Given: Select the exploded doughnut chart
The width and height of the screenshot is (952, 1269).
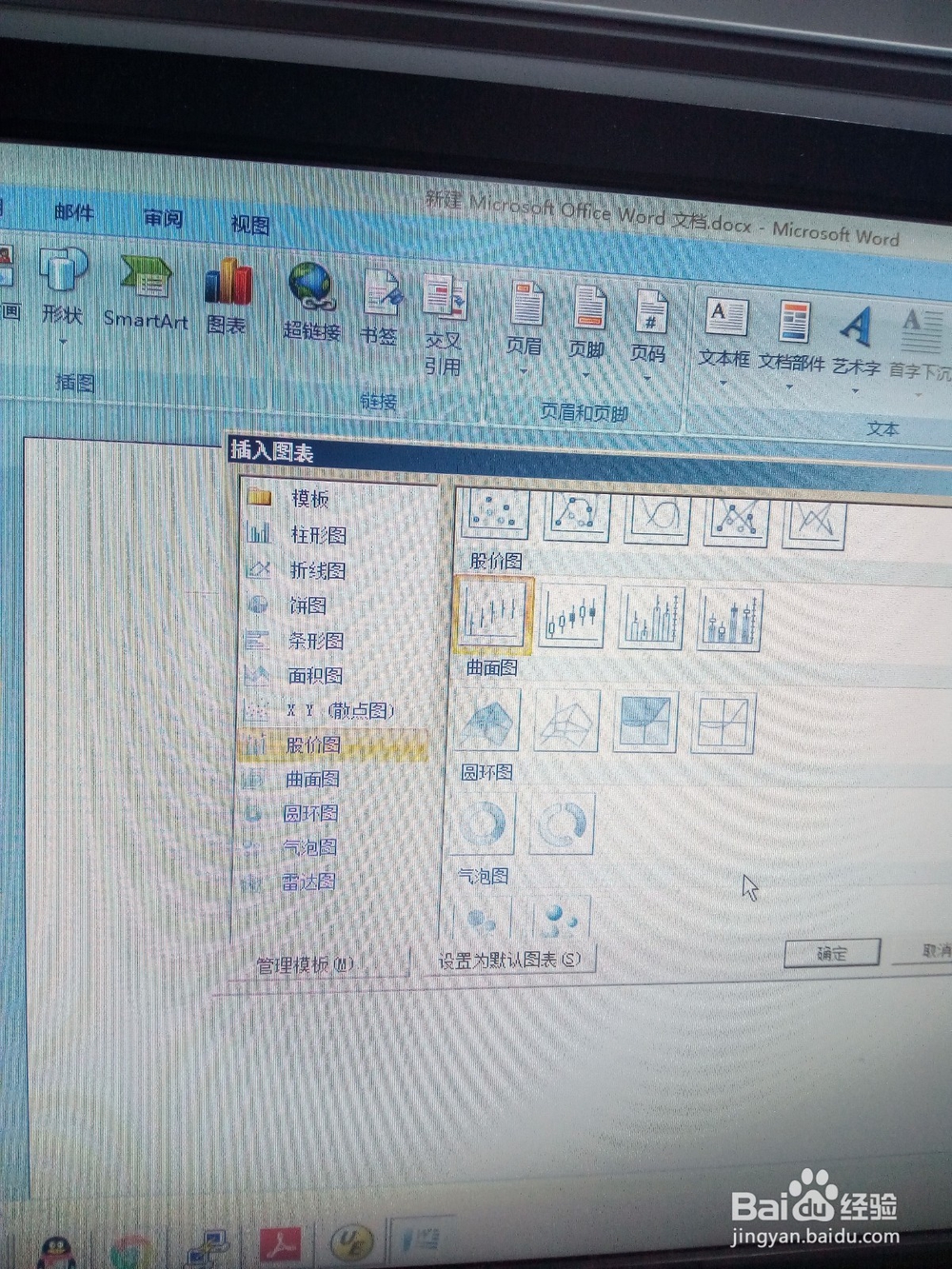Looking at the screenshot, I should click(x=564, y=824).
